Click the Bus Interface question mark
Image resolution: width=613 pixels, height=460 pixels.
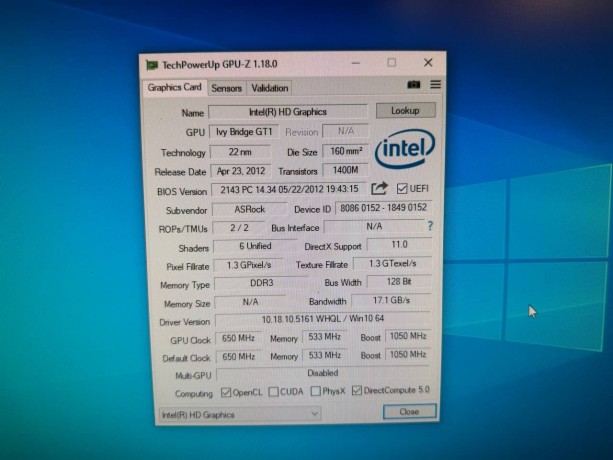tap(430, 226)
